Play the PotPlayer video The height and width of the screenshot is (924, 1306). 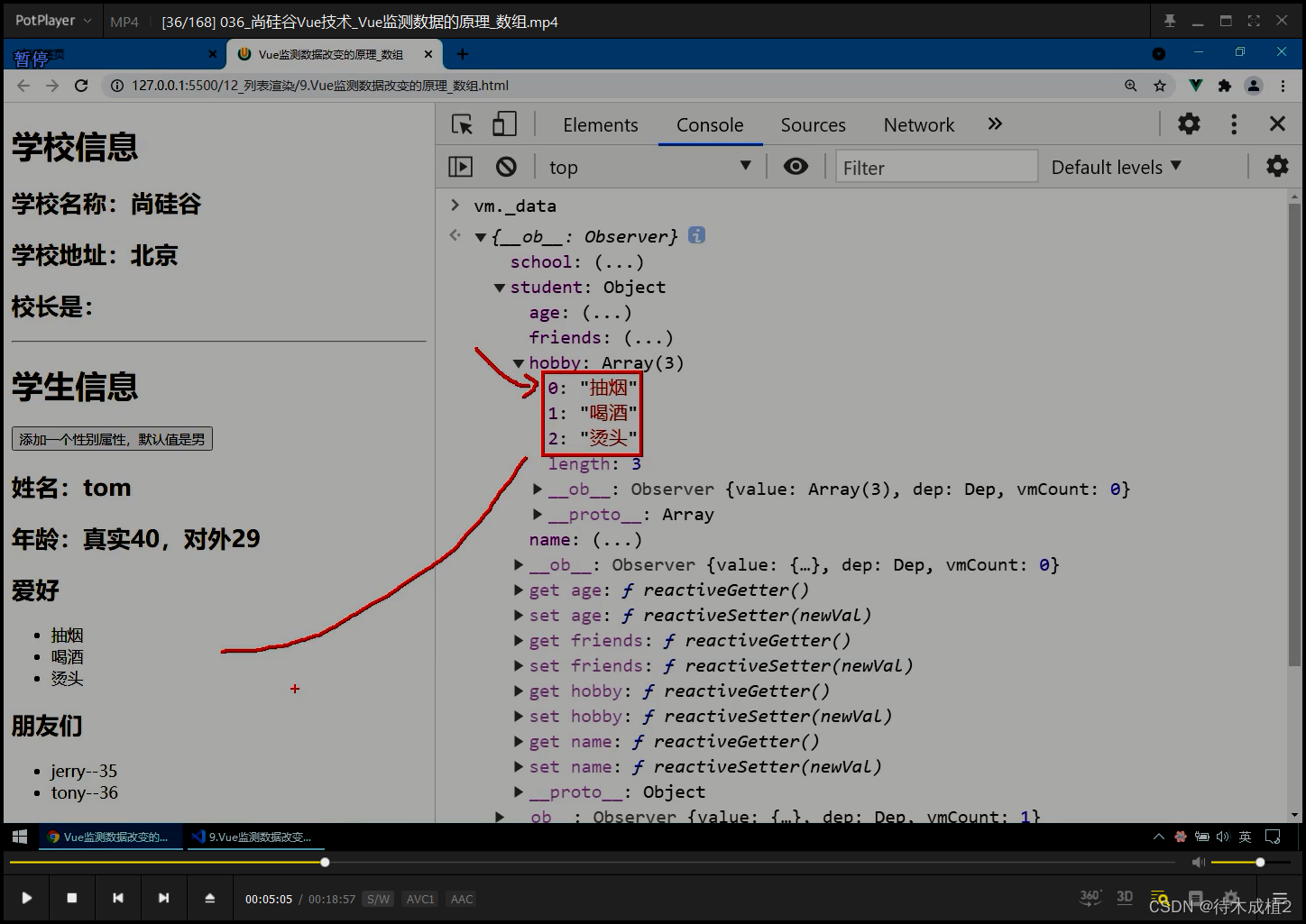[27, 898]
